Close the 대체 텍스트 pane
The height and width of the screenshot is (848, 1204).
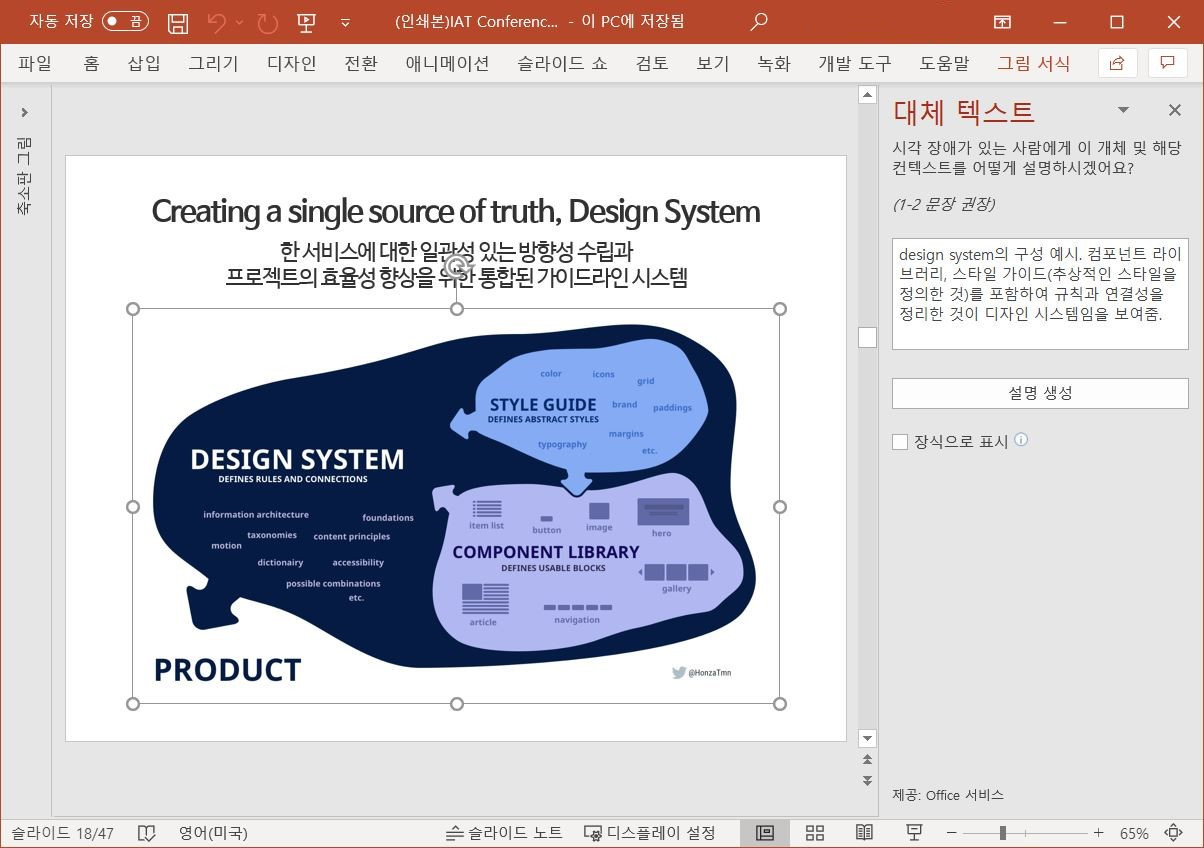[x=1175, y=110]
